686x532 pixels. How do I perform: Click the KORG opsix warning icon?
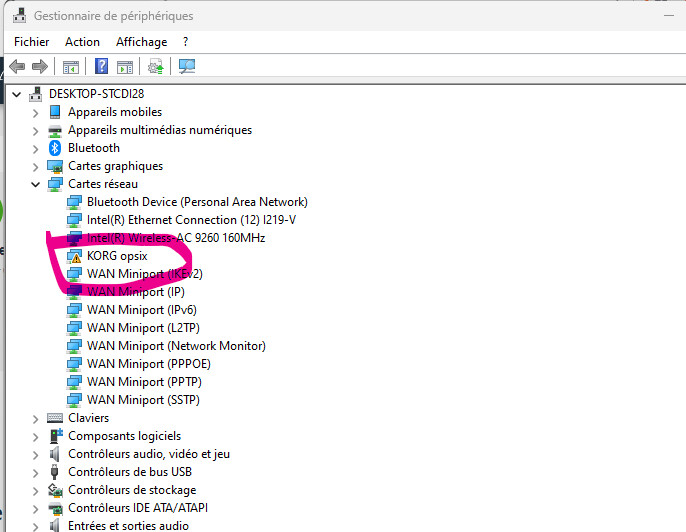pos(74,256)
